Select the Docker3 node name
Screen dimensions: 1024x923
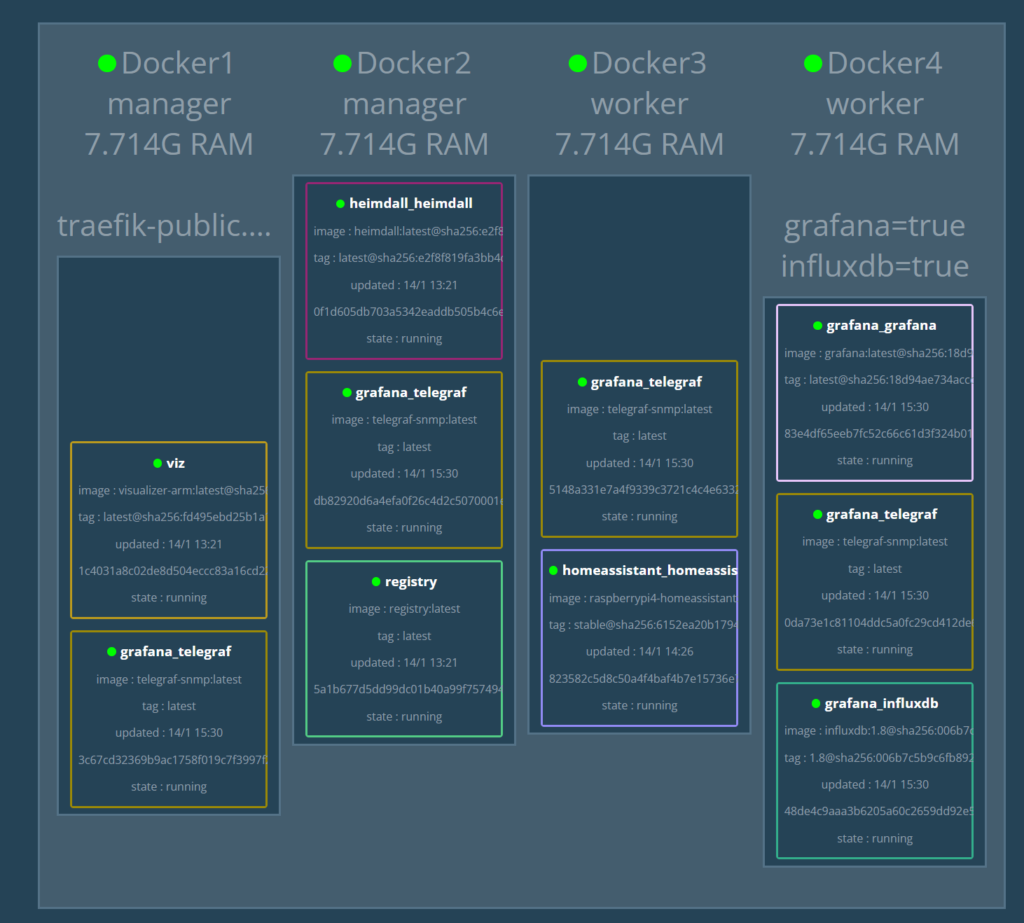coord(649,63)
